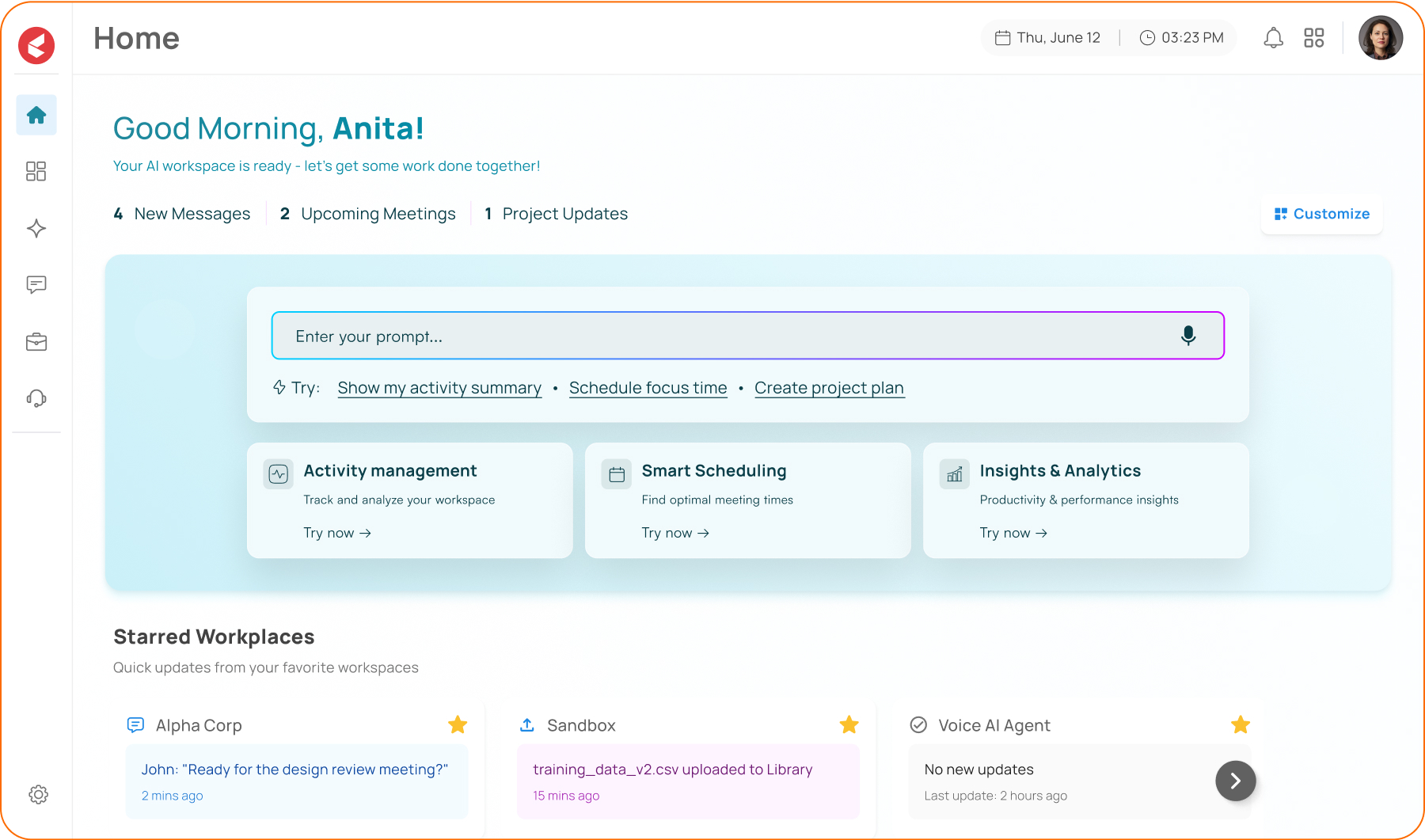Select Create project plan suggestion
Screen dimensions: 1425x840
[829, 388]
